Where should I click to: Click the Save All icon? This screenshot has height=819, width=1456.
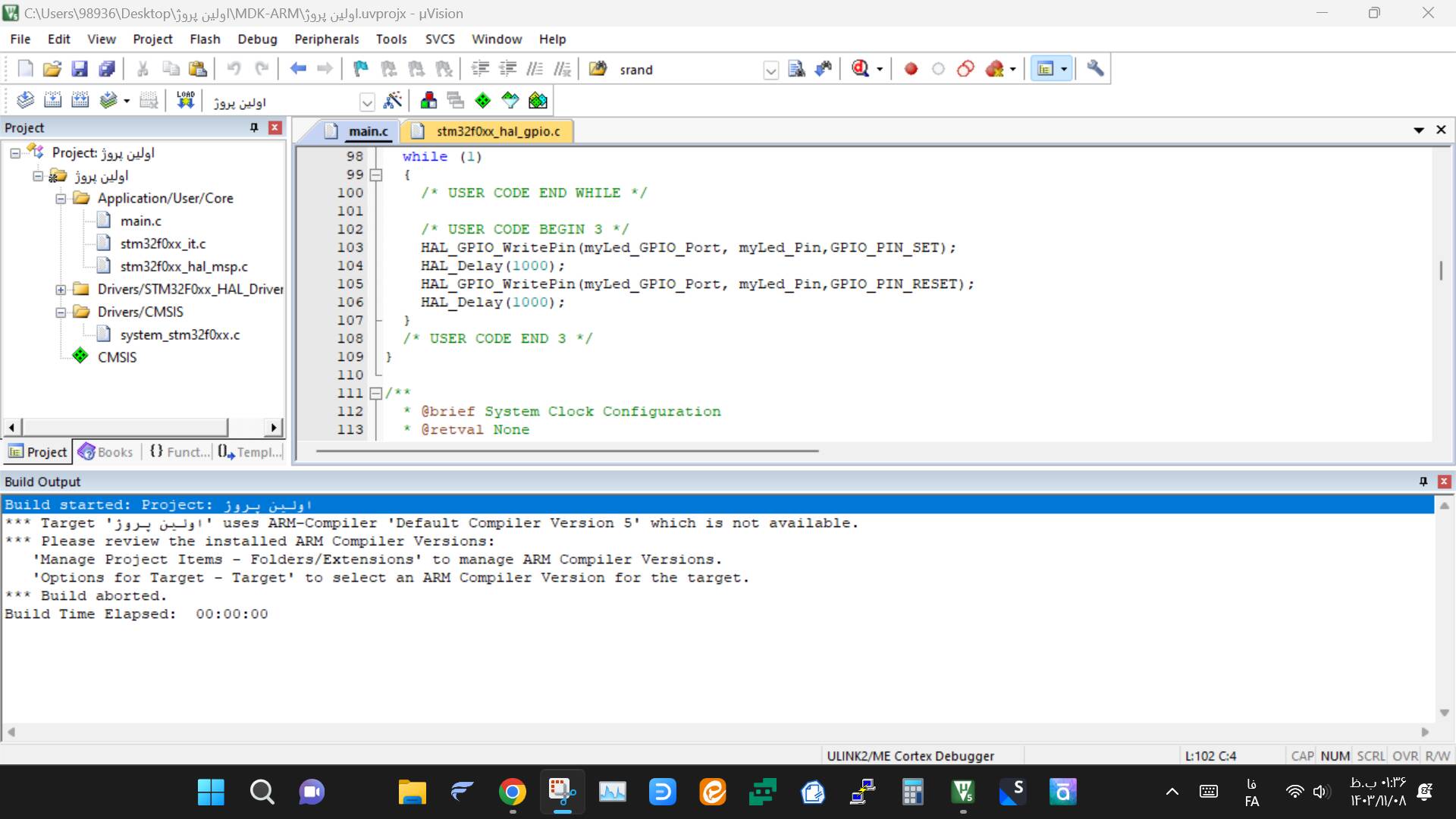(x=107, y=69)
